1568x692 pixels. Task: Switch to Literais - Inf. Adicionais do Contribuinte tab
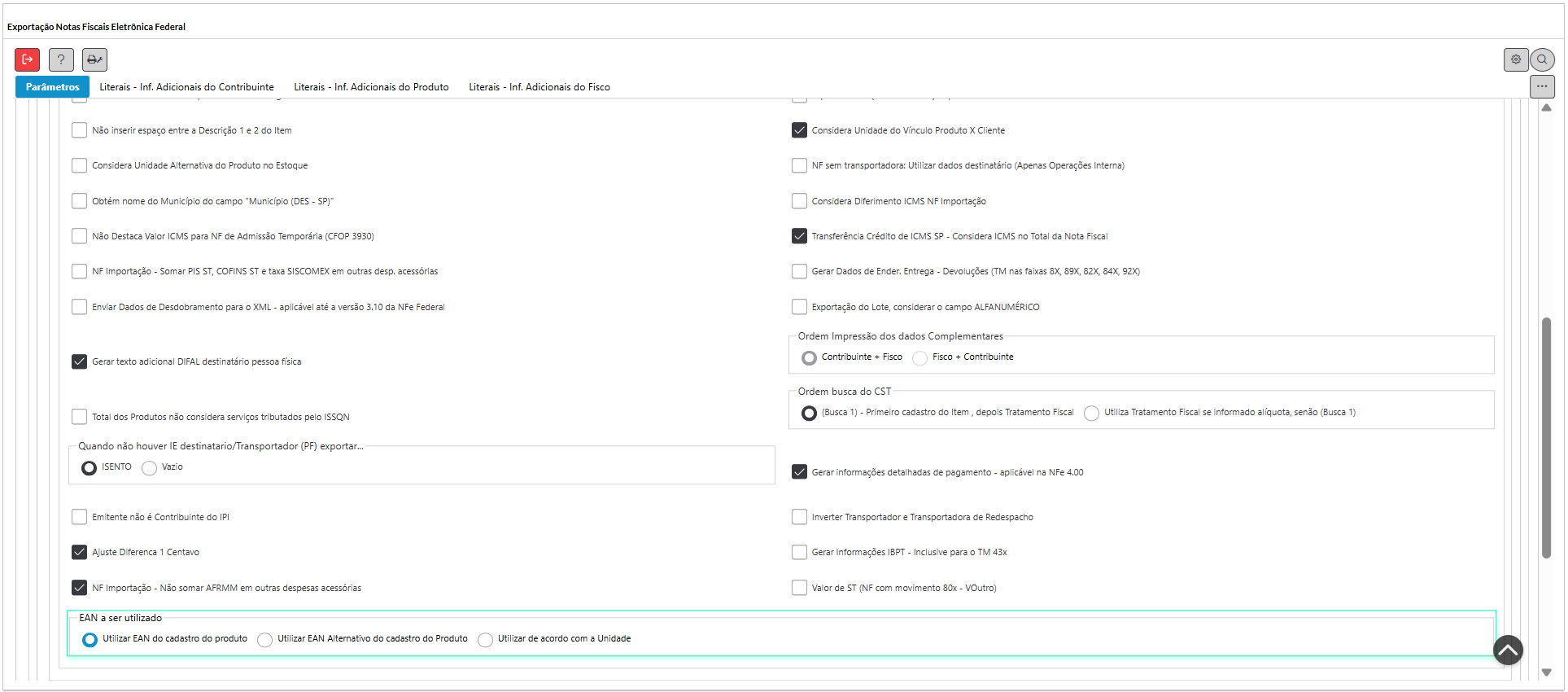(186, 87)
